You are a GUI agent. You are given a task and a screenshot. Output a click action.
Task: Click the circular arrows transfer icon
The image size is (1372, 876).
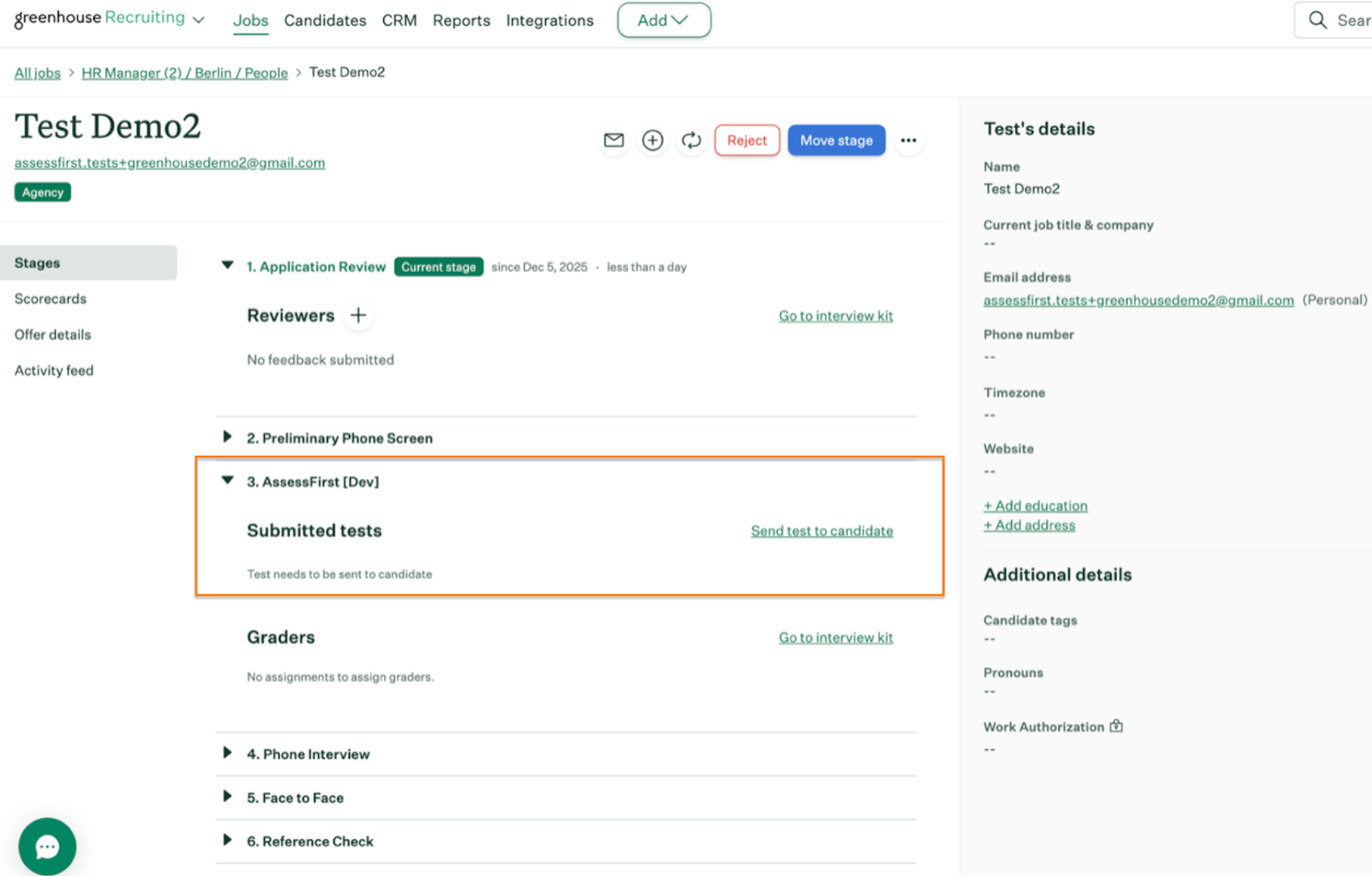point(691,140)
